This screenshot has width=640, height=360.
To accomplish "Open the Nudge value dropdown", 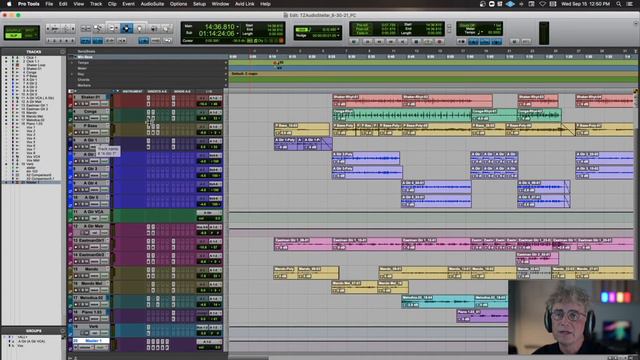I will click(338, 36).
